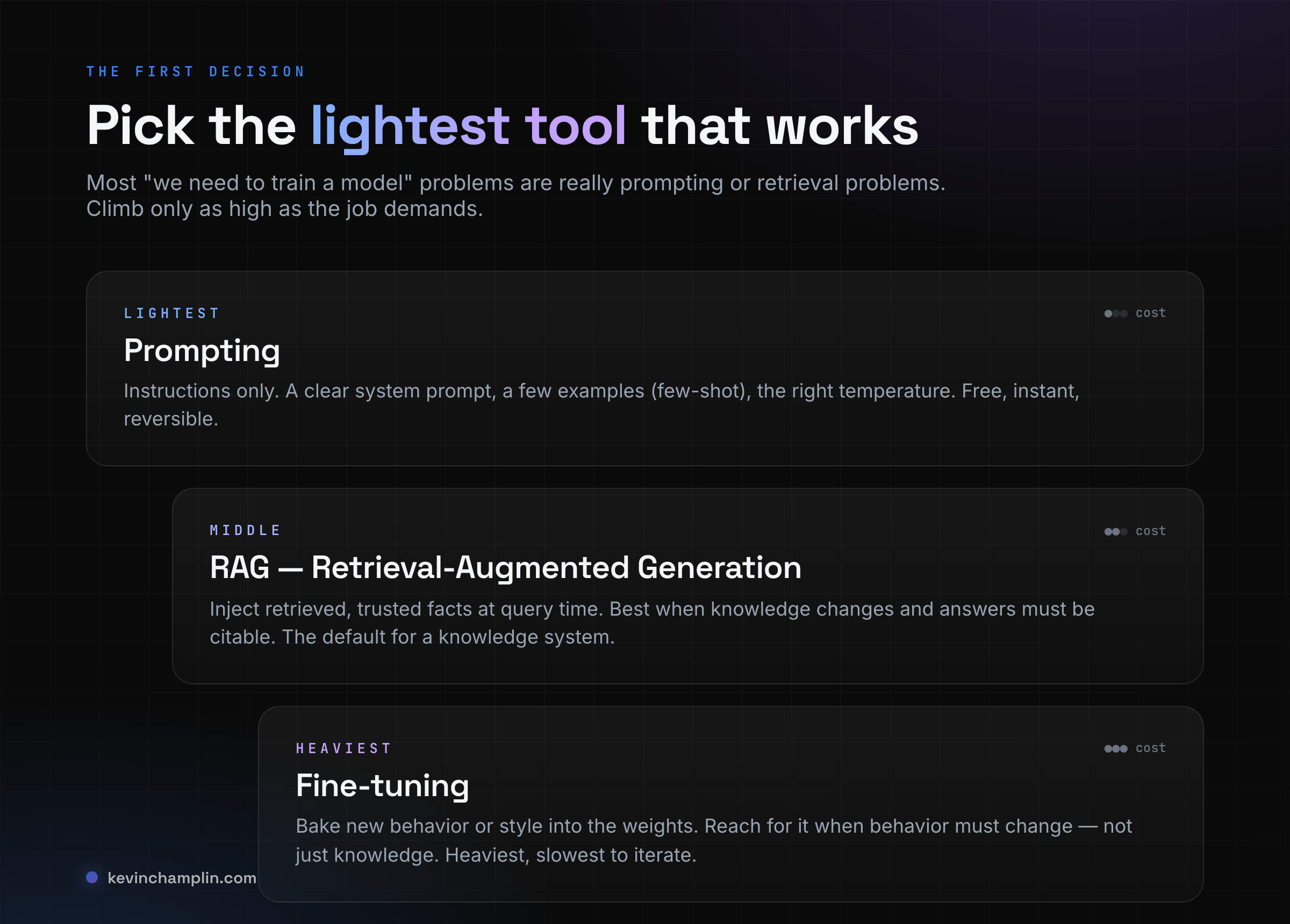Click the kevinchamplin.com link
Screen dimensions: 1290x924
182,878
